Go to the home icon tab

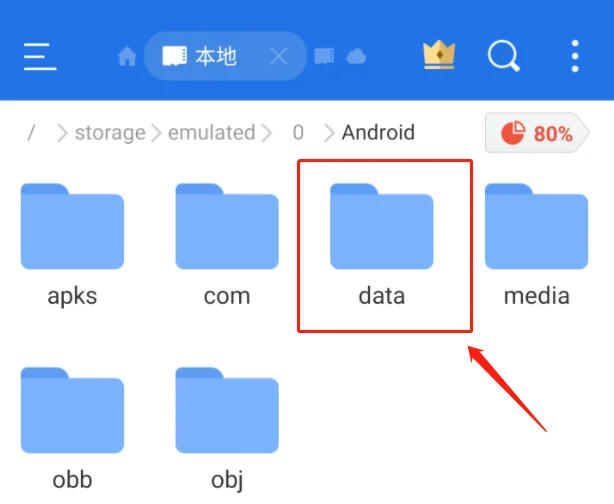[x=127, y=56]
